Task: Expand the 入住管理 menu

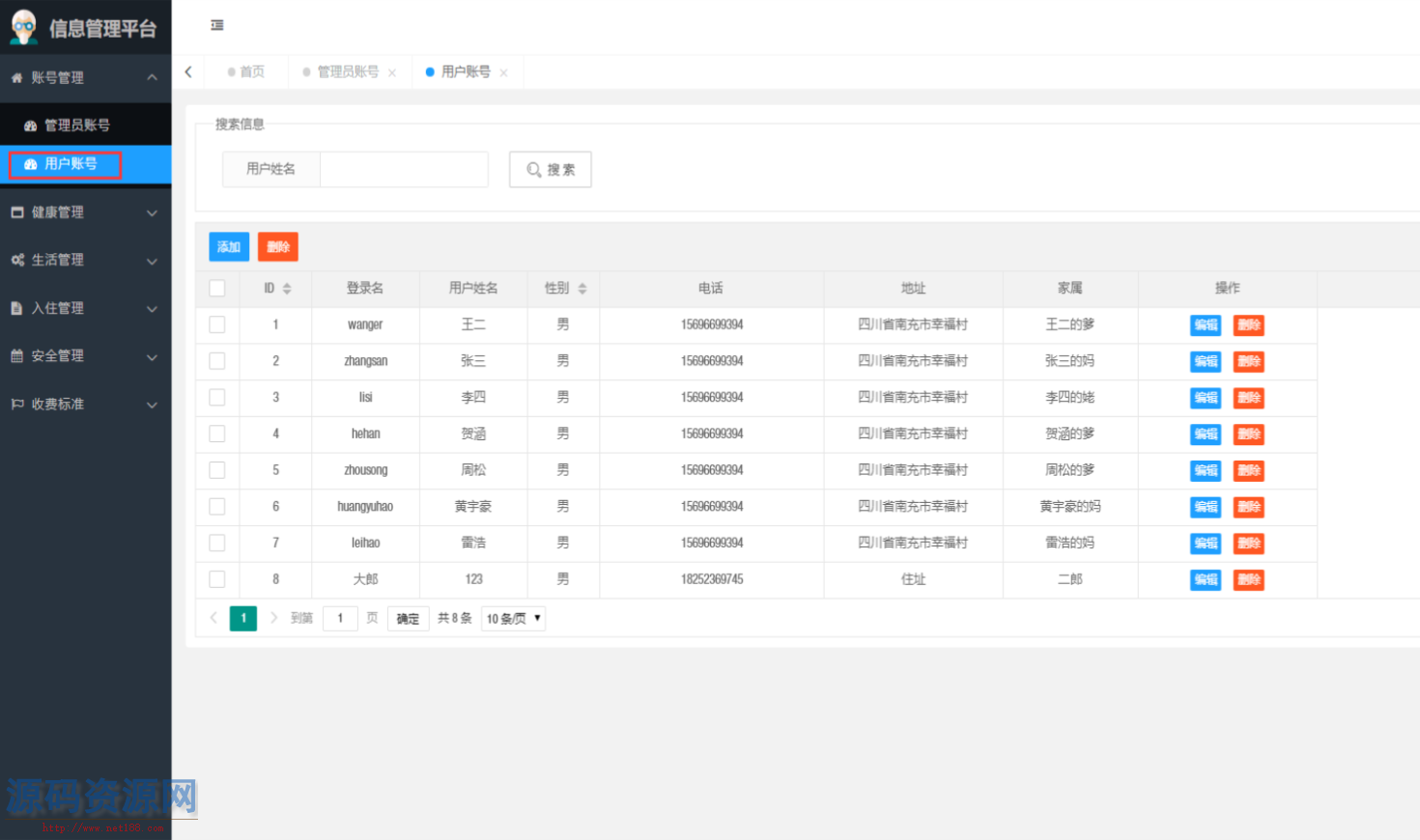Action: coord(86,308)
